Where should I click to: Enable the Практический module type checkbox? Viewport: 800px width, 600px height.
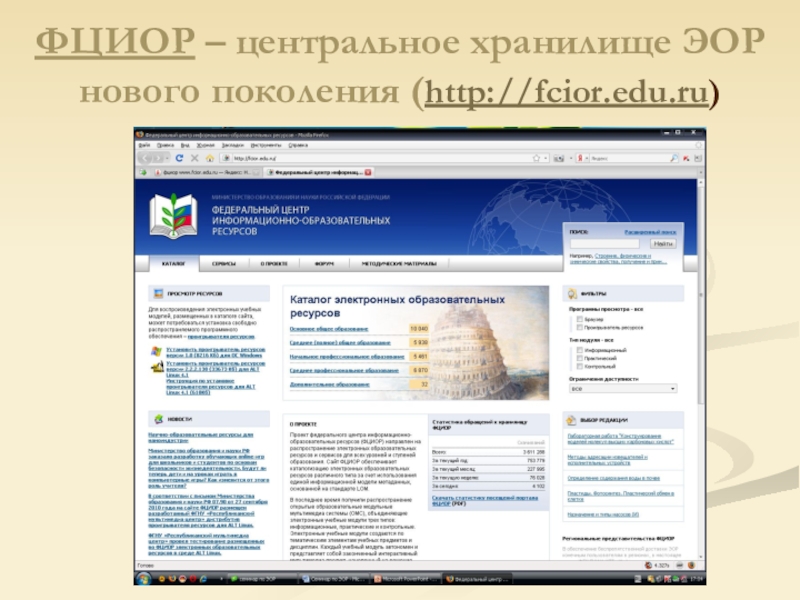[x=580, y=358]
